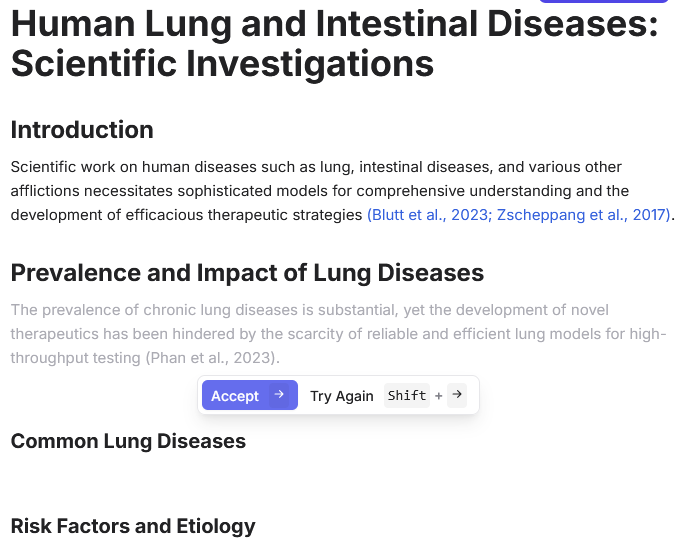Click the arrow icon inside Accept button
The image size is (678, 549).
(x=279, y=395)
